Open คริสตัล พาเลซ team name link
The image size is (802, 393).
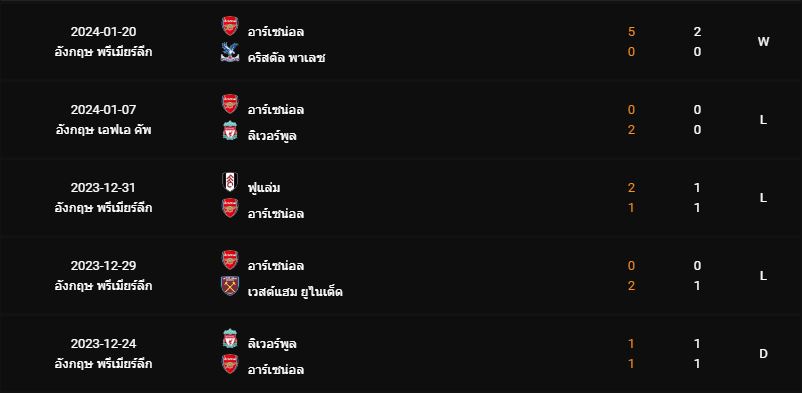click(286, 58)
